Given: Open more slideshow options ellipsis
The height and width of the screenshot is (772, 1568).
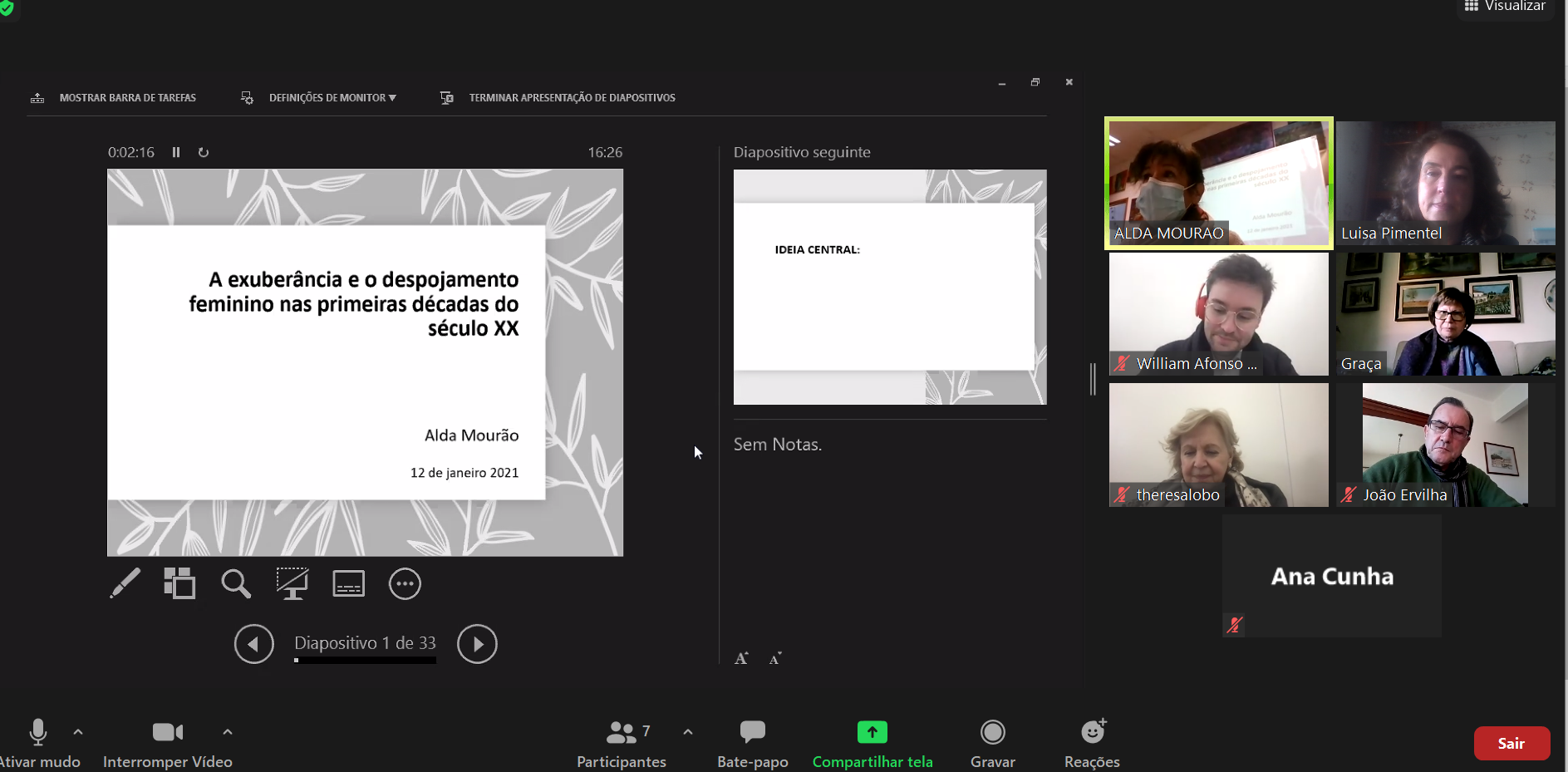Looking at the screenshot, I should click(x=405, y=583).
